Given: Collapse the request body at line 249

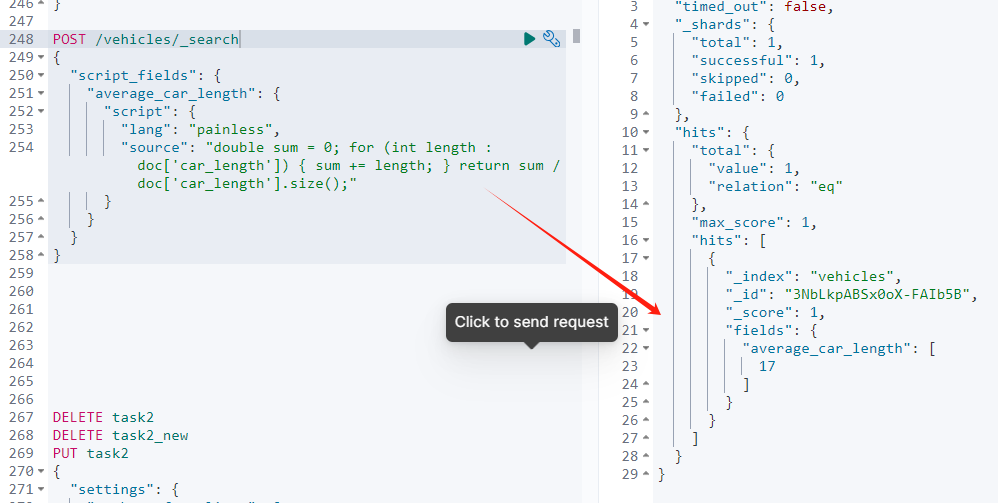Looking at the screenshot, I should 41,57.
